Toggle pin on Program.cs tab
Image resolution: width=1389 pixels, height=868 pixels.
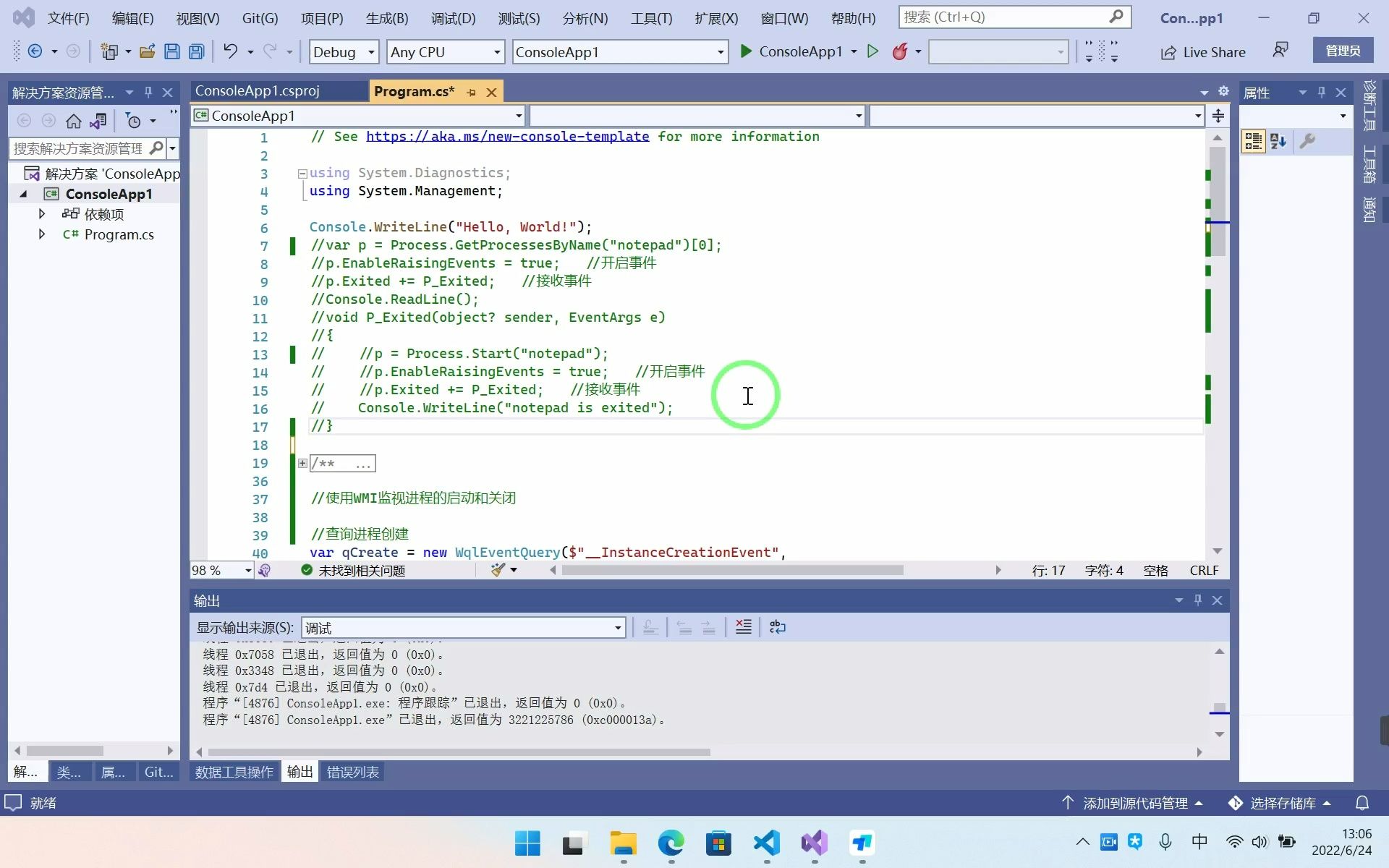(x=471, y=93)
